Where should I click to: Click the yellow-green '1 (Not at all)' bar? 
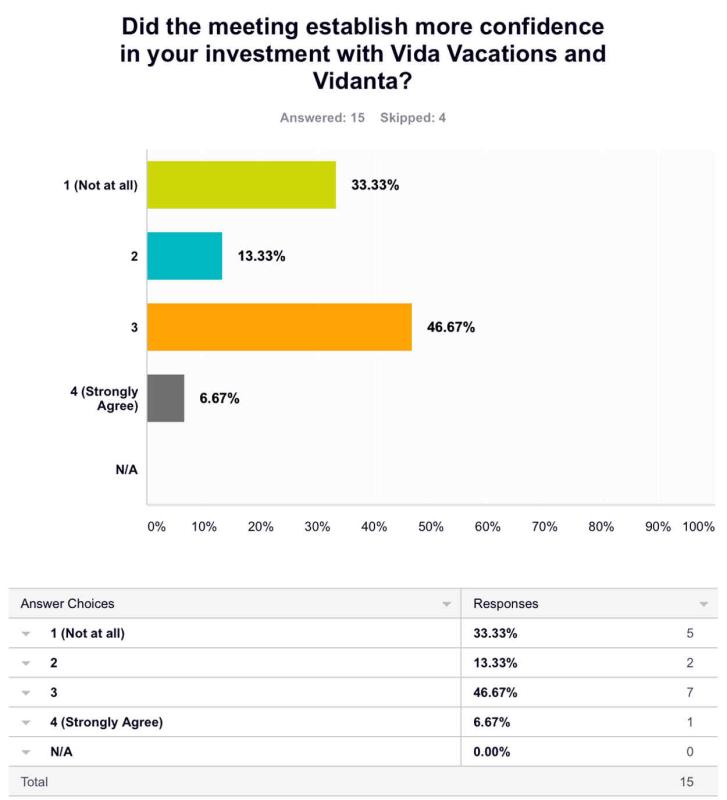pyautogui.click(x=241, y=184)
